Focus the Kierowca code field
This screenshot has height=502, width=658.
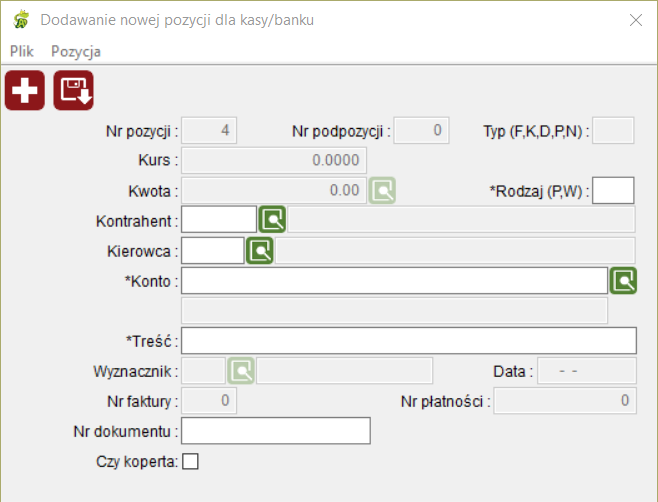click(213, 251)
